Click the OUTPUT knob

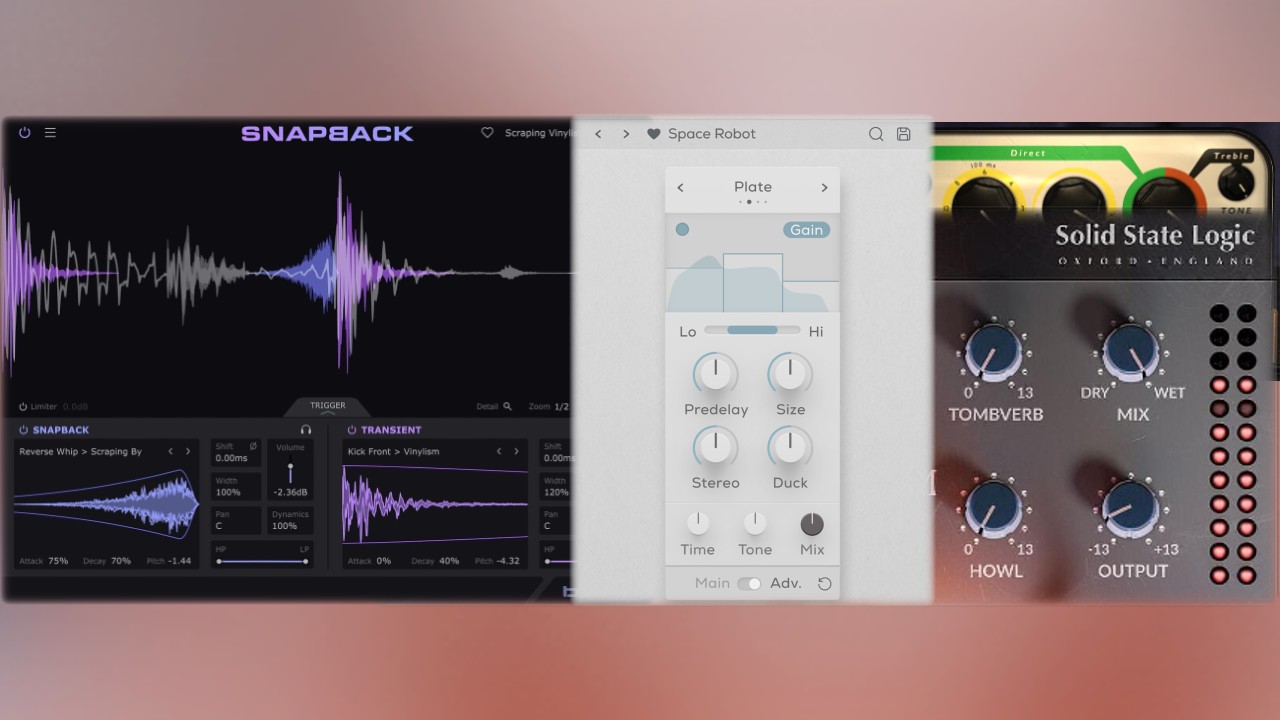(1131, 509)
